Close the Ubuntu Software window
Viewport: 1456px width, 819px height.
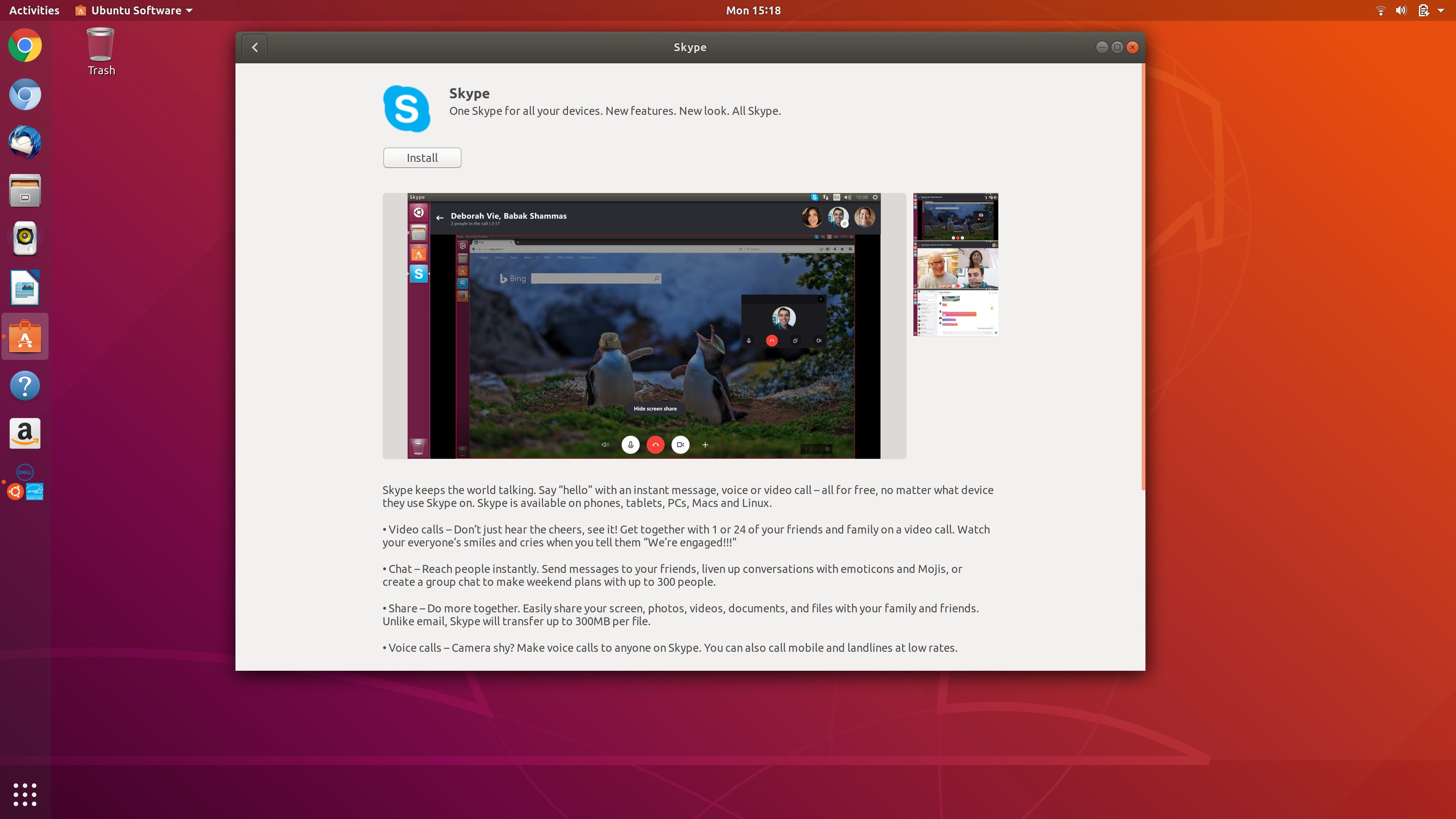(1132, 47)
